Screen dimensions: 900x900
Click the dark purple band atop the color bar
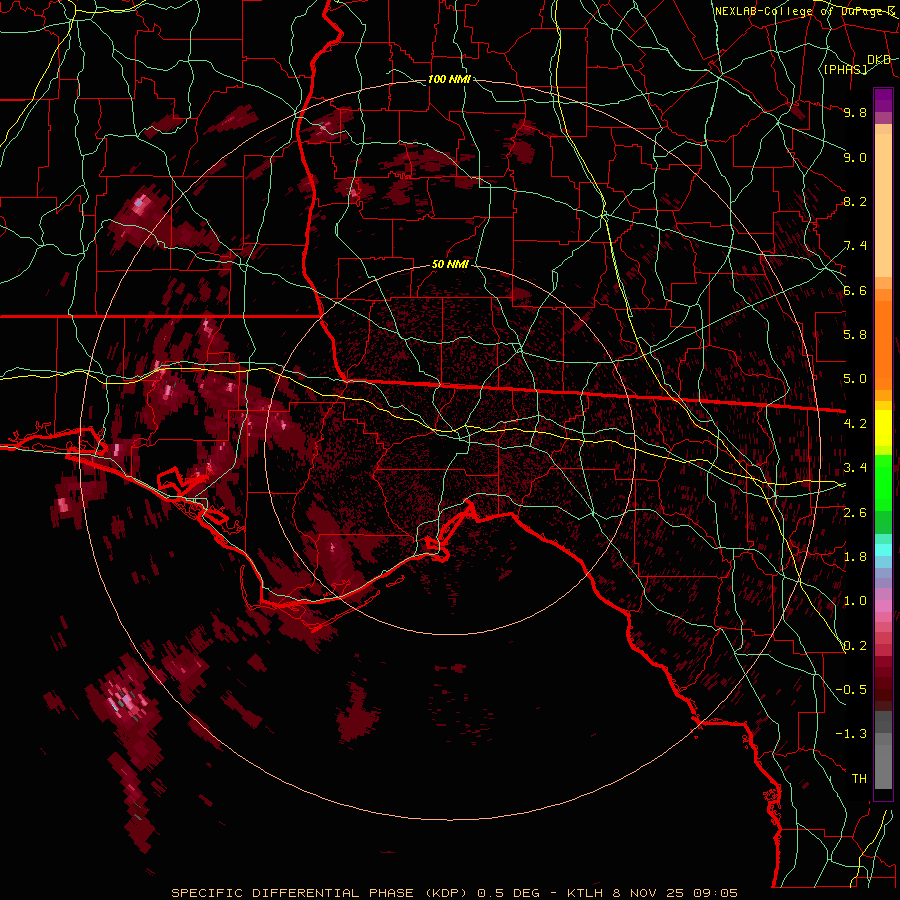coord(883,100)
